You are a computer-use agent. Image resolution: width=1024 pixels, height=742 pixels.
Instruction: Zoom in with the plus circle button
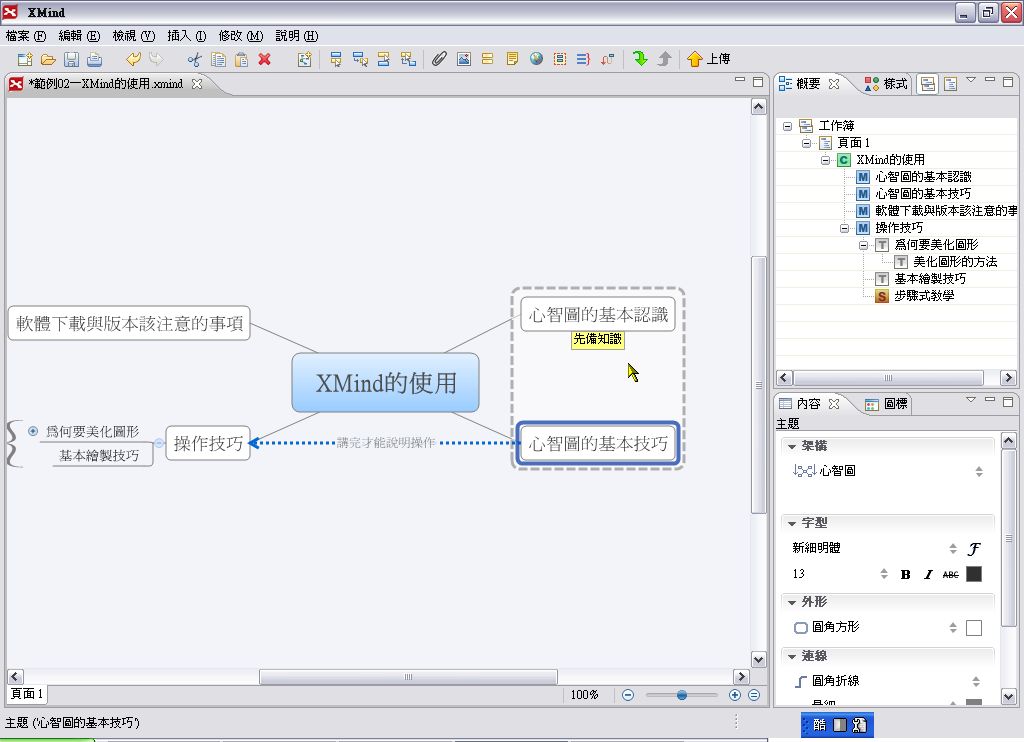(735, 695)
